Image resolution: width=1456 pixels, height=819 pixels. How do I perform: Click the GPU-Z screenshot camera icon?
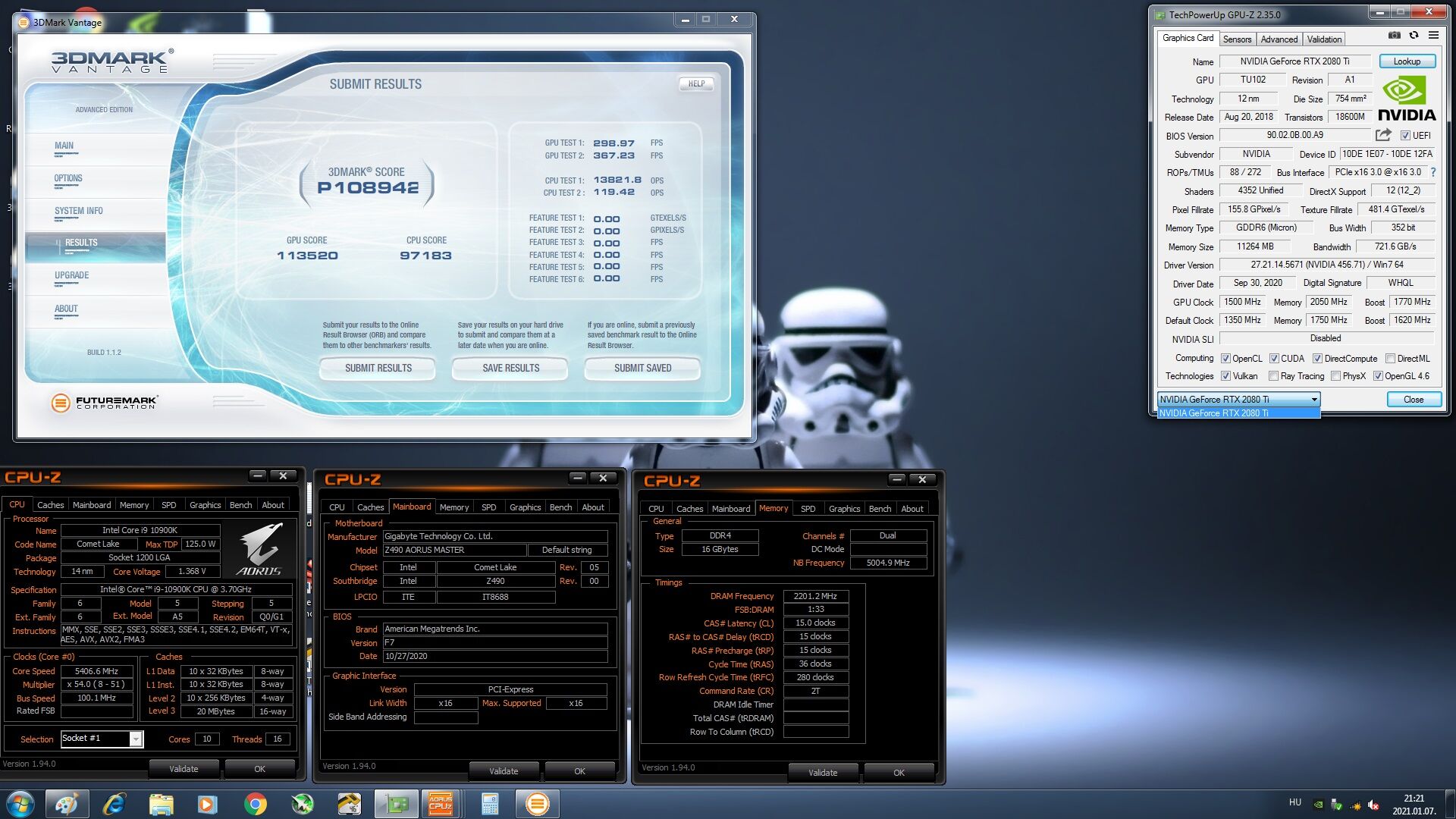pyautogui.click(x=1394, y=36)
